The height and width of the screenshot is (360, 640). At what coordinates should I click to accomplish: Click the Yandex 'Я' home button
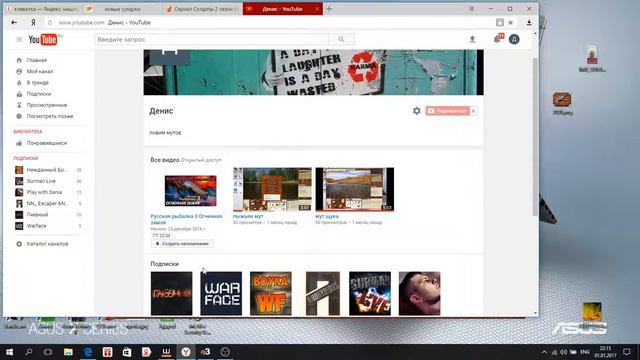coord(33,22)
